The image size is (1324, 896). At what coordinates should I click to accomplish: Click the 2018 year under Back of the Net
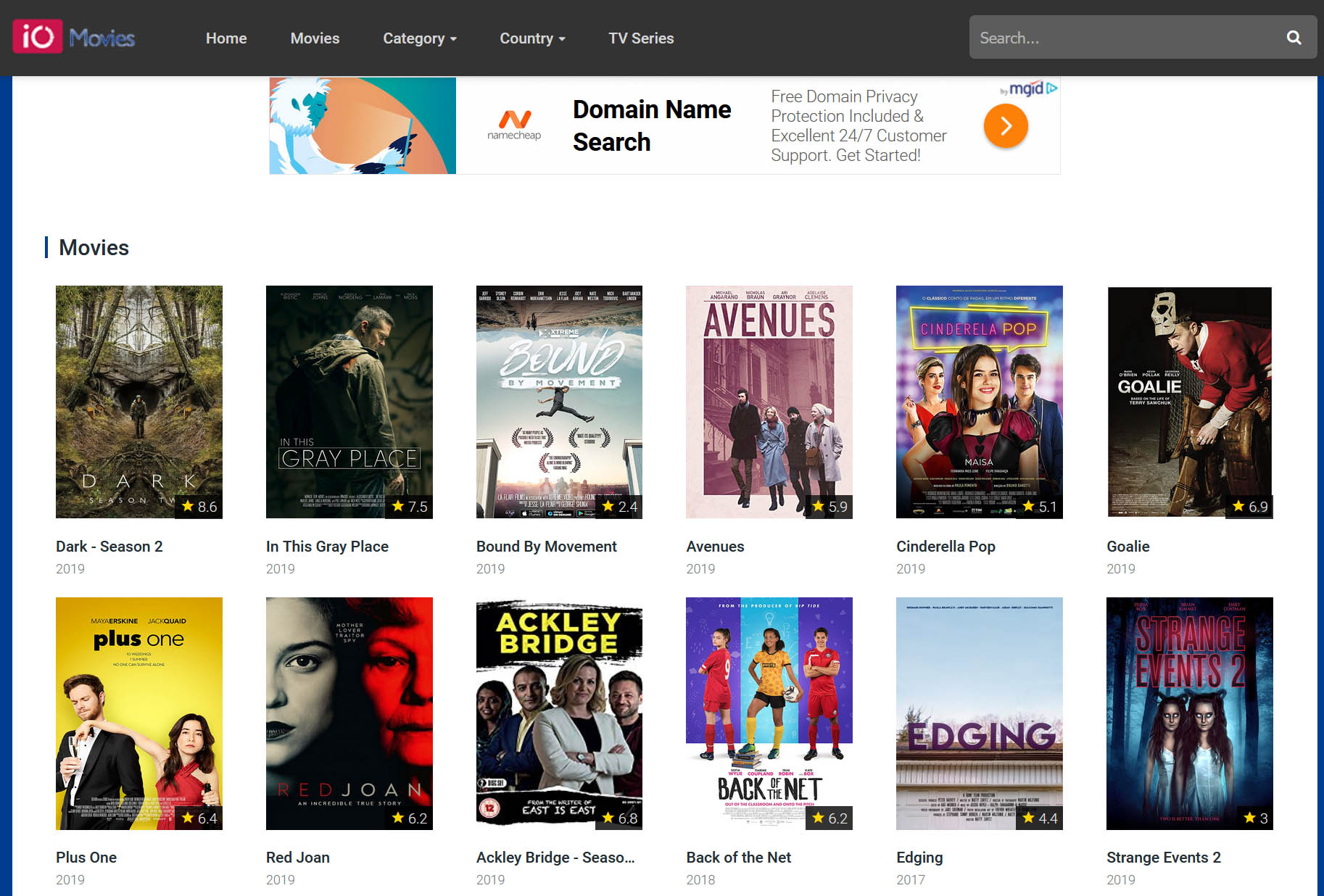click(x=700, y=879)
